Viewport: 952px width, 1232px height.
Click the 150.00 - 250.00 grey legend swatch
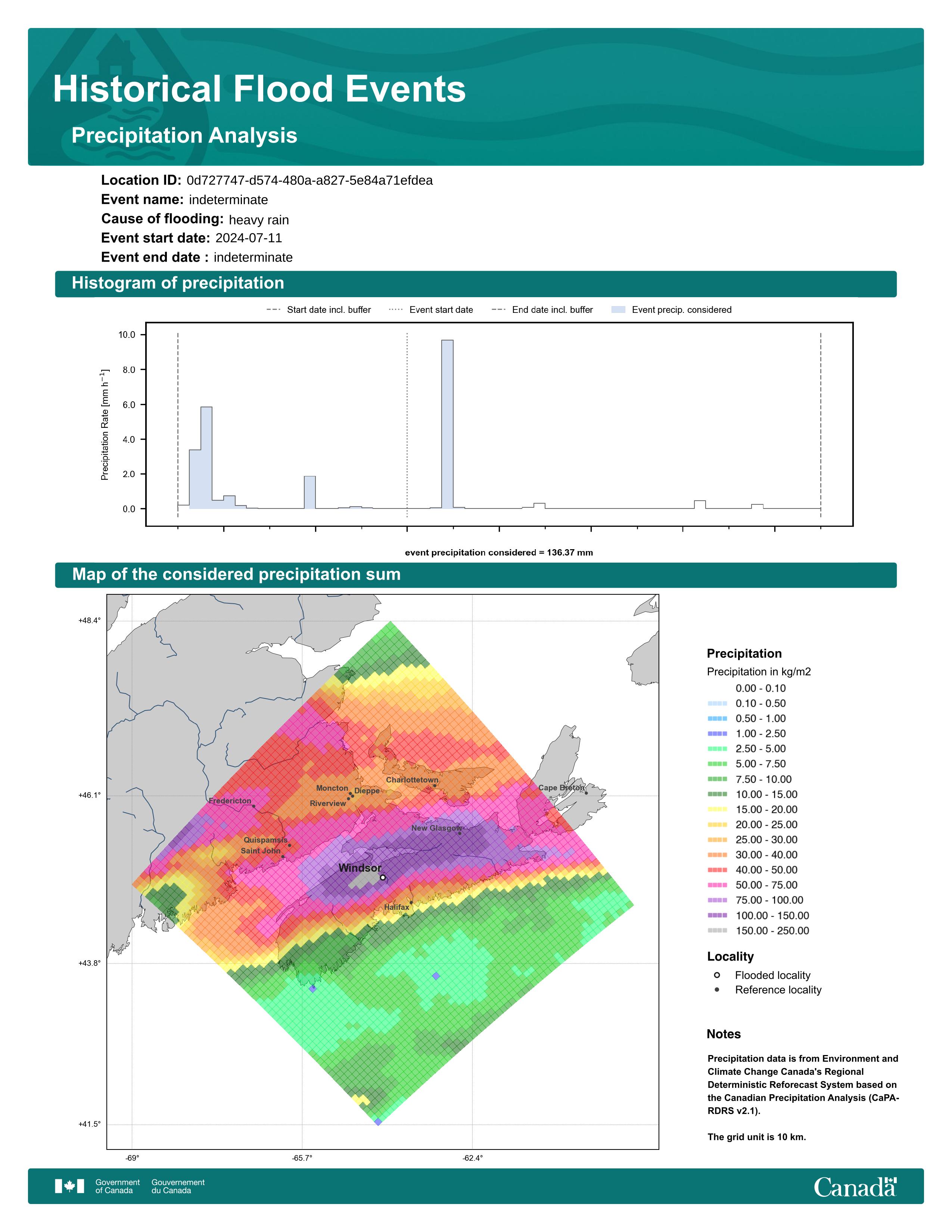coord(718,931)
